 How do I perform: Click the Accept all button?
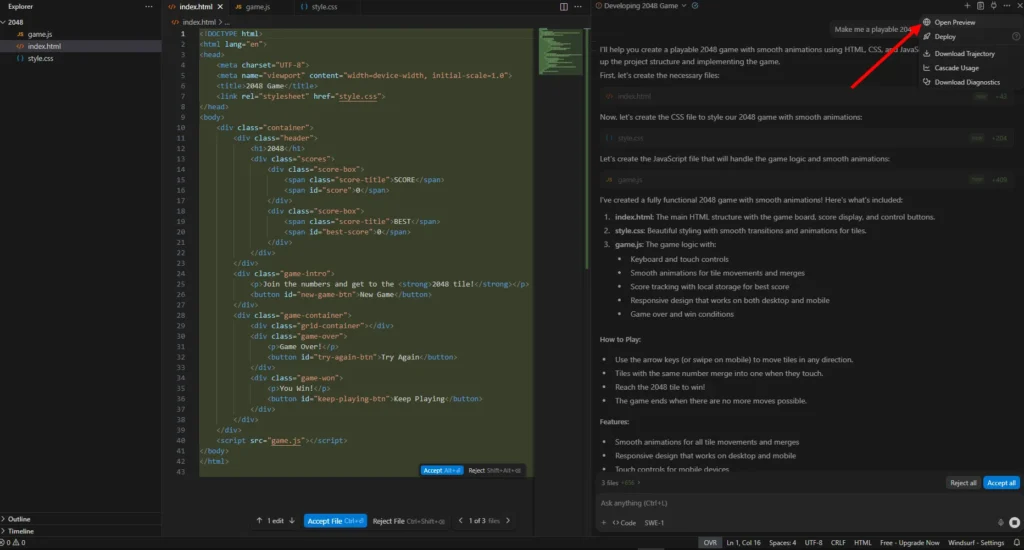(1001, 483)
